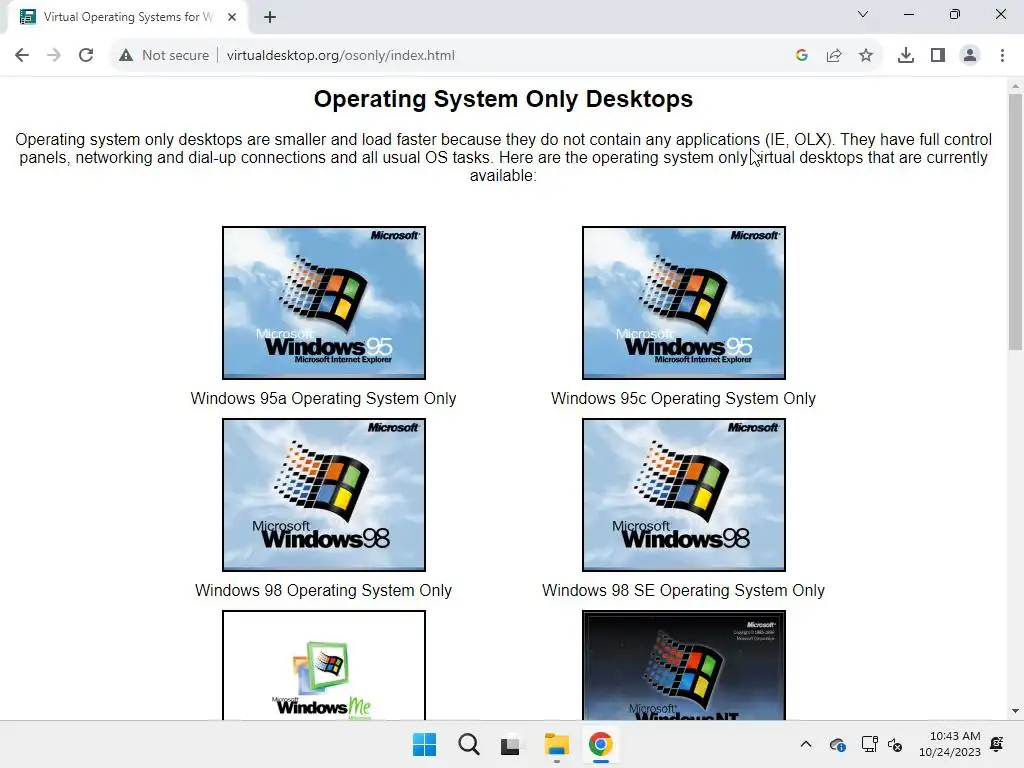Open the tab search dropdown chevron
Image resolution: width=1024 pixels, height=768 pixels.
[x=863, y=14]
